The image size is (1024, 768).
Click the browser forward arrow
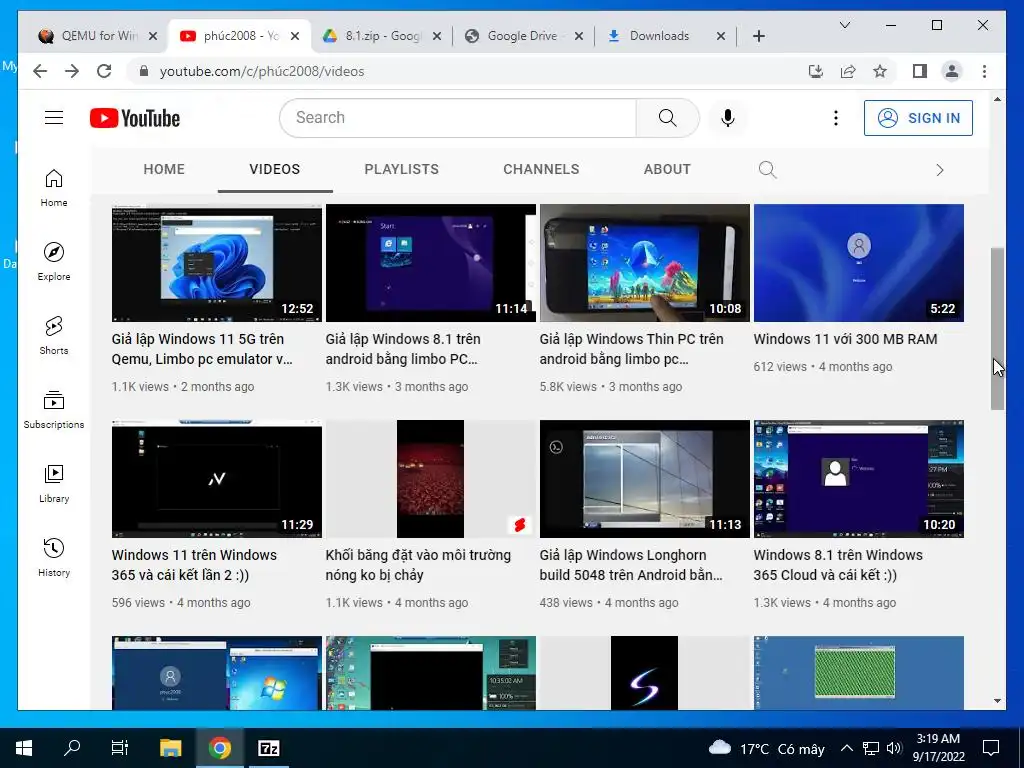(72, 71)
